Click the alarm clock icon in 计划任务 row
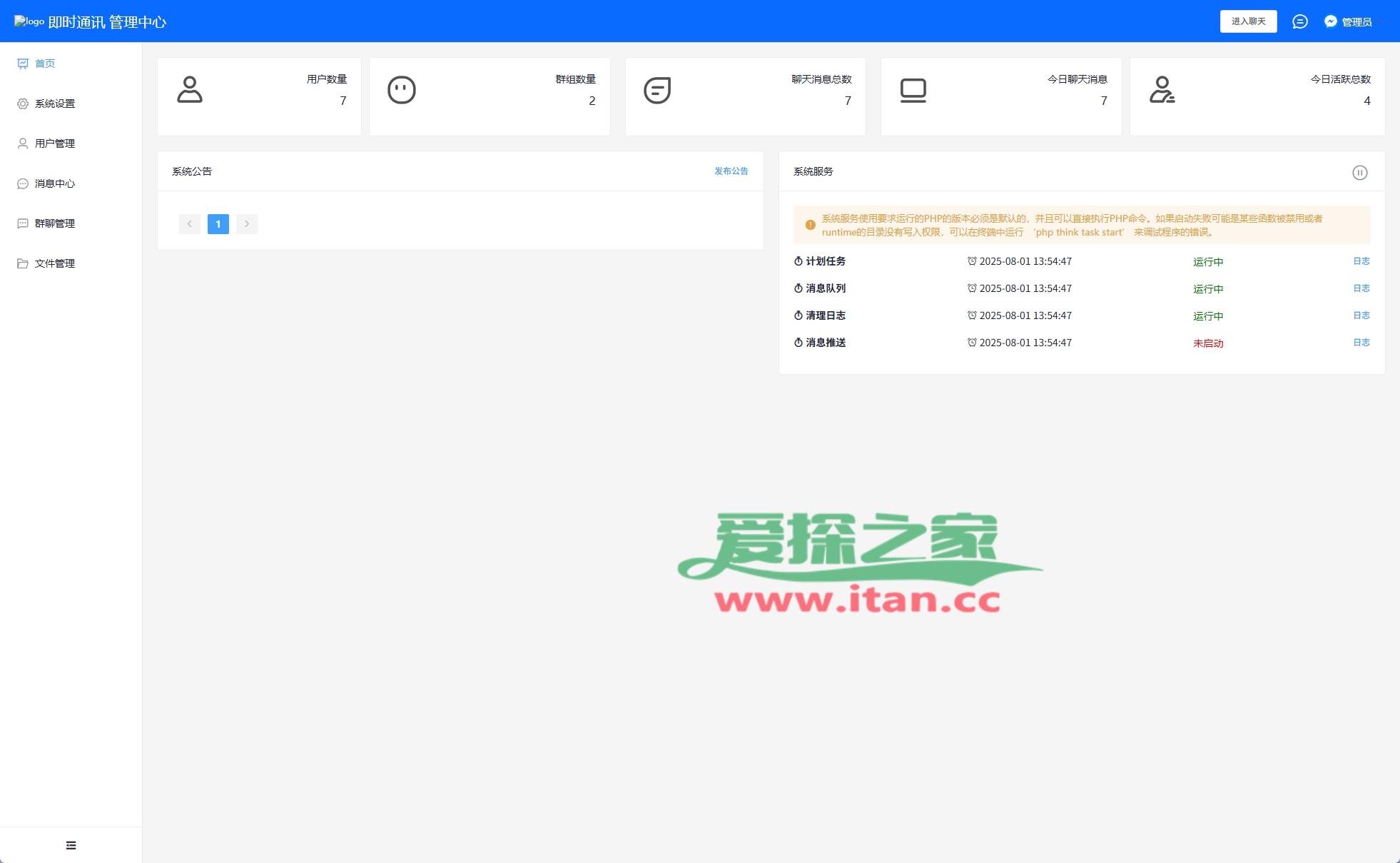The height and width of the screenshot is (863, 1400). 972,261
